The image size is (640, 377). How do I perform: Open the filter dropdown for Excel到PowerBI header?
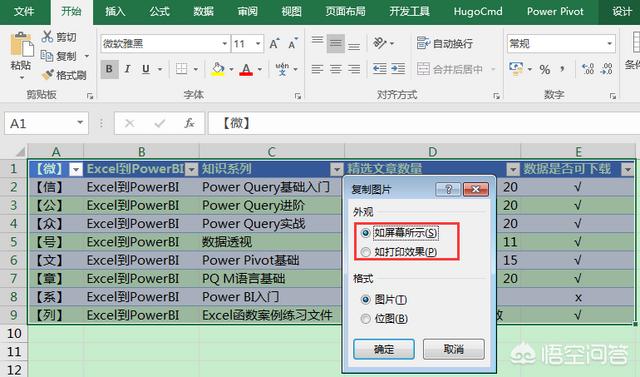(x=191, y=169)
